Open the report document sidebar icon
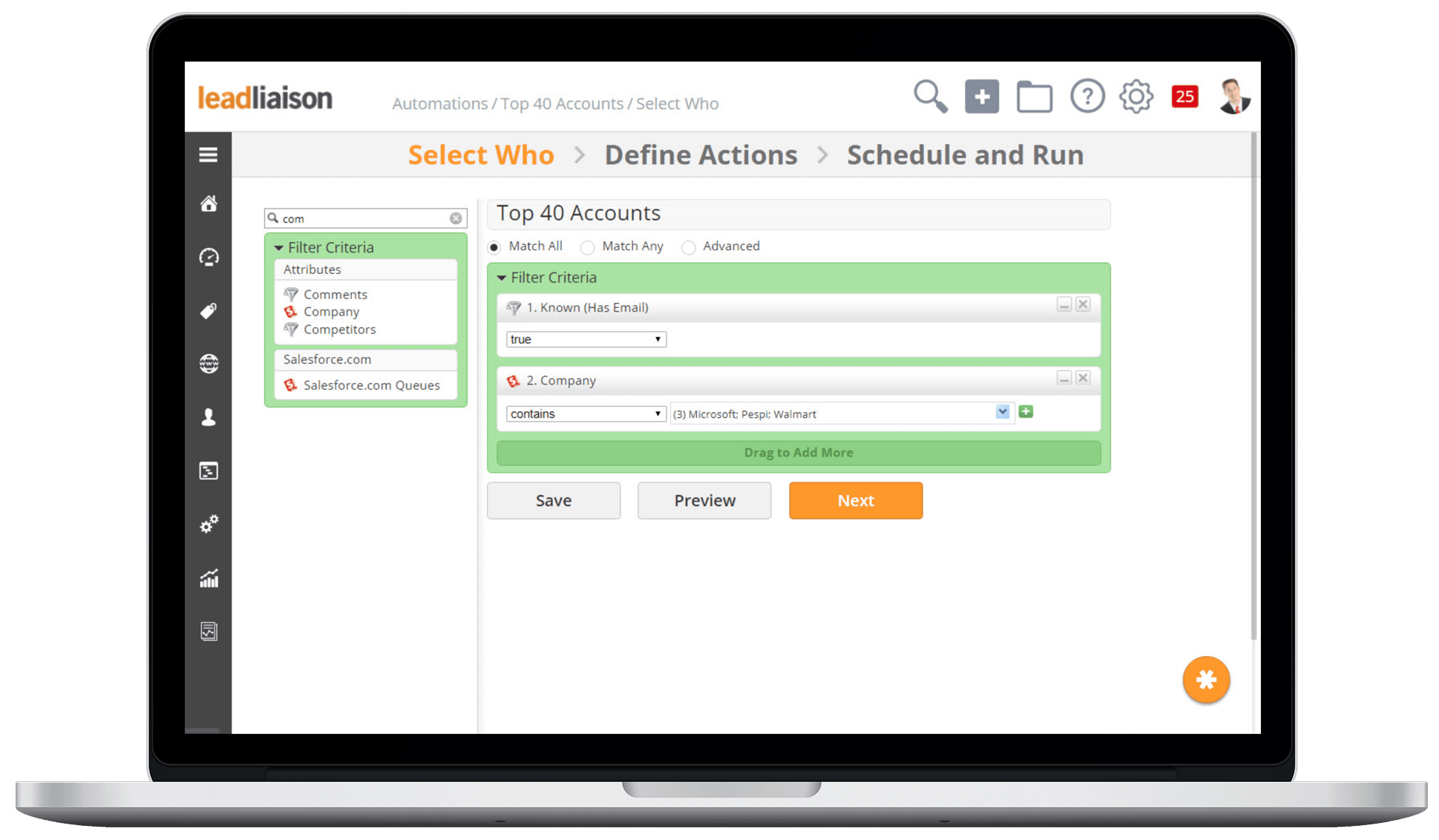The height and width of the screenshot is (840, 1439). (x=209, y=631)
